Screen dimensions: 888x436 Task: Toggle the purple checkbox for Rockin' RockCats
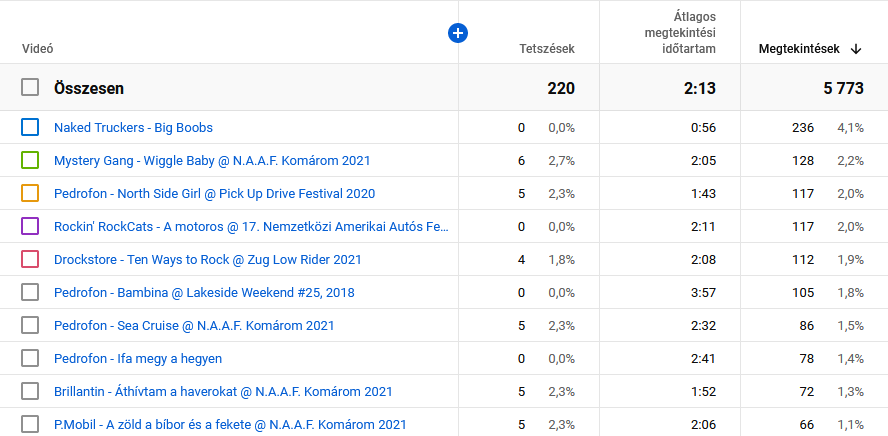point(30,226)
